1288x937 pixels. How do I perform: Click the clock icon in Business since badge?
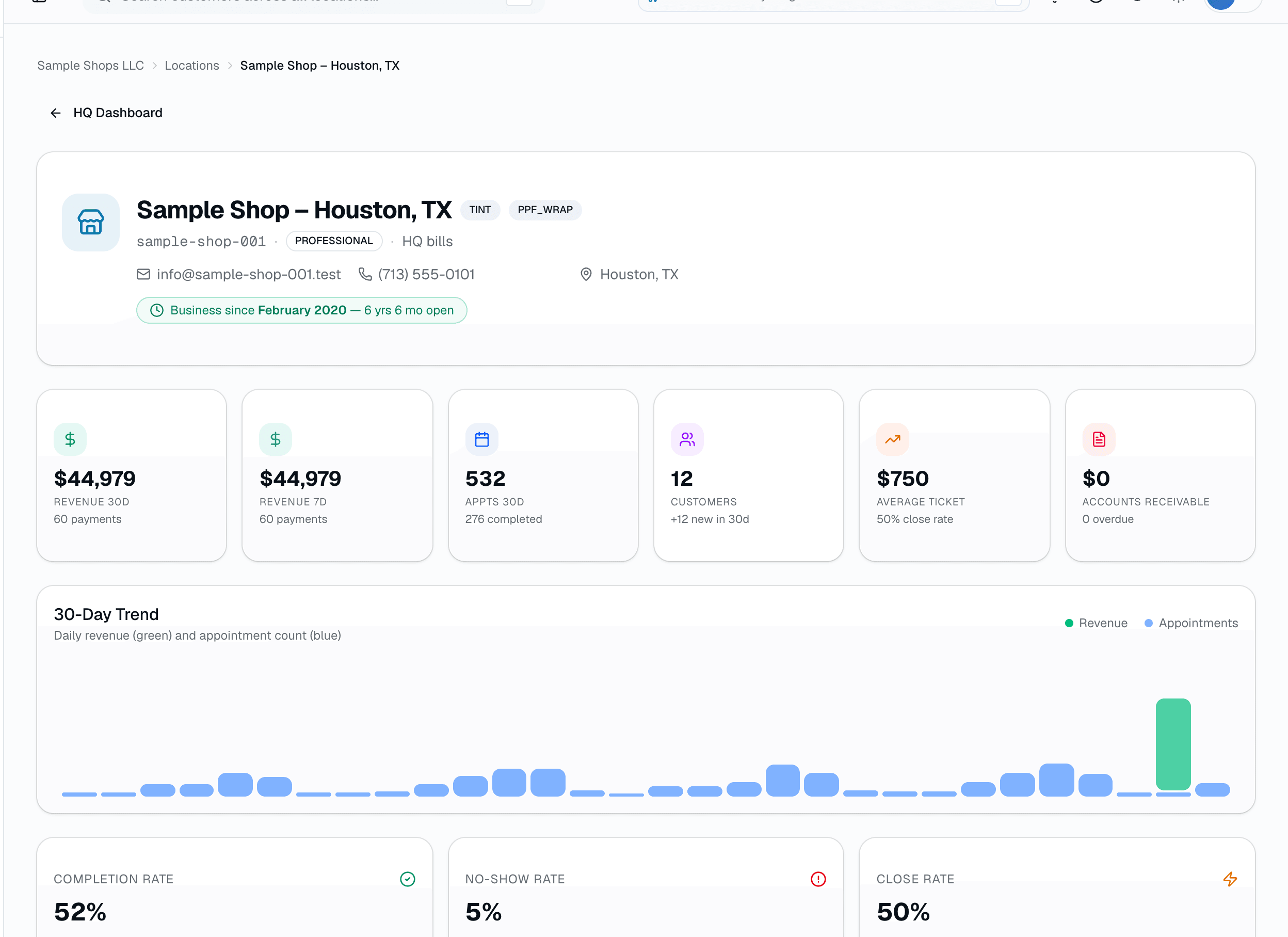pos(157,310)
